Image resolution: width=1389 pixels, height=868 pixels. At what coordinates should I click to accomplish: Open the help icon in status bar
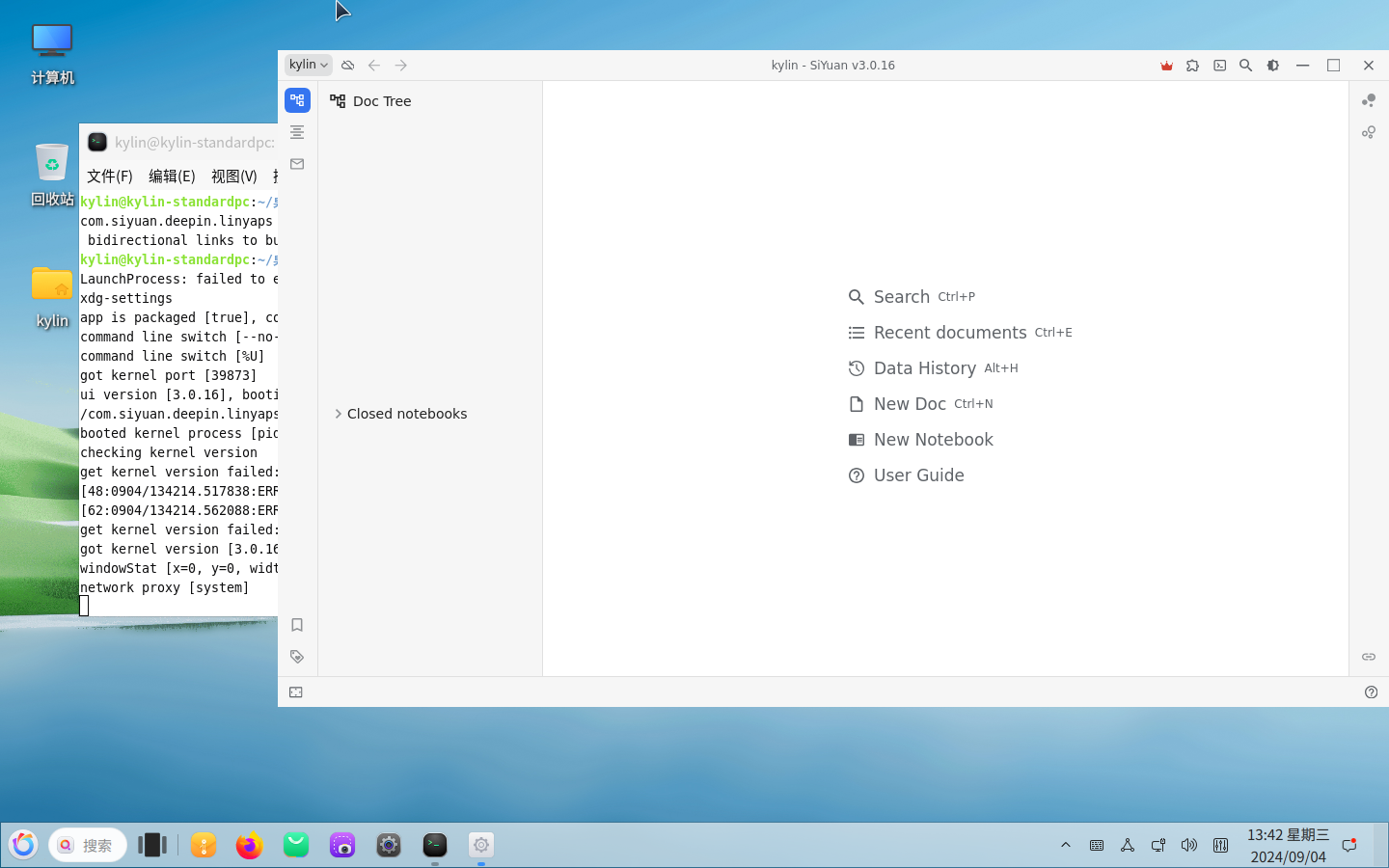pyautogui.click(x=1371, y=692)
